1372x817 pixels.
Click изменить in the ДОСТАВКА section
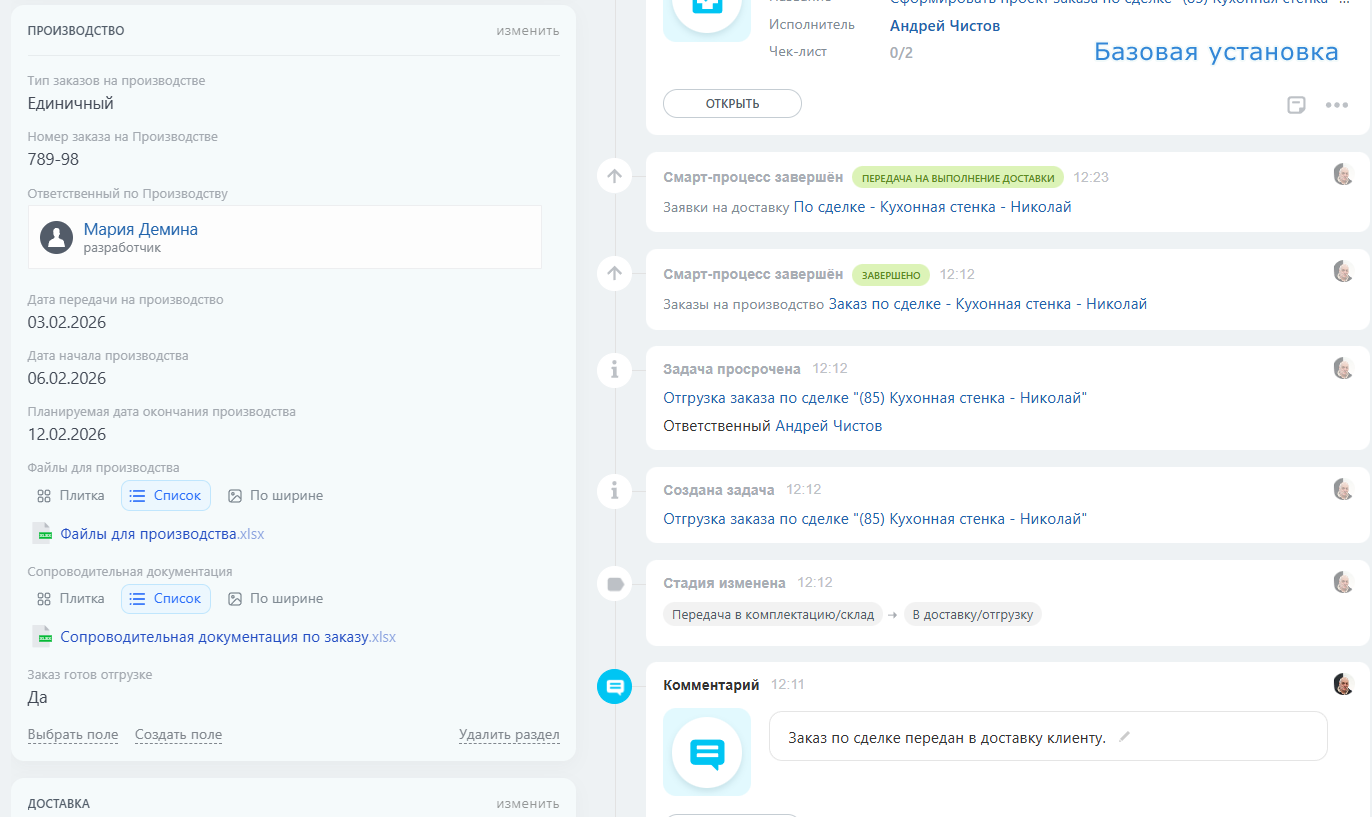click(x=528, y=803)
